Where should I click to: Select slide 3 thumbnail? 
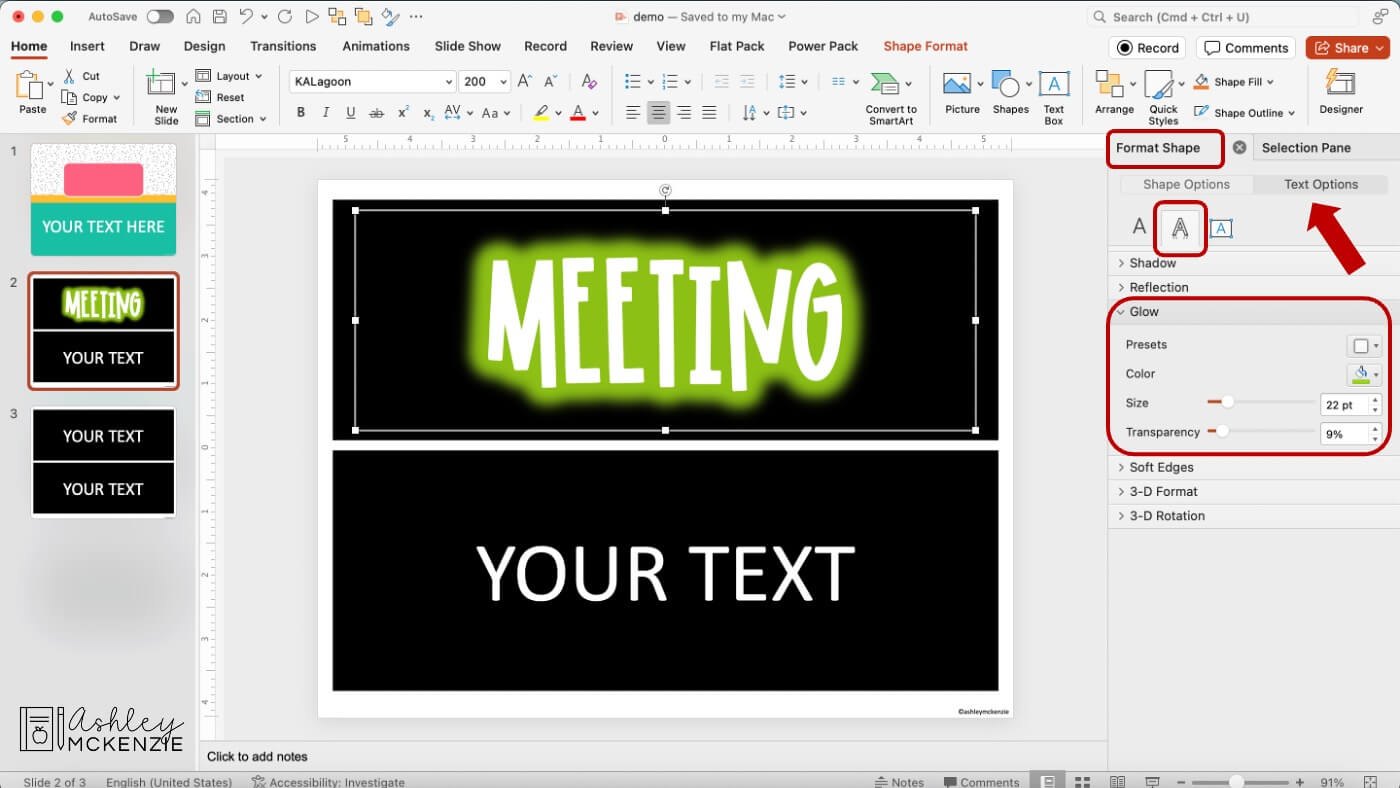click(x=103, y=461)
